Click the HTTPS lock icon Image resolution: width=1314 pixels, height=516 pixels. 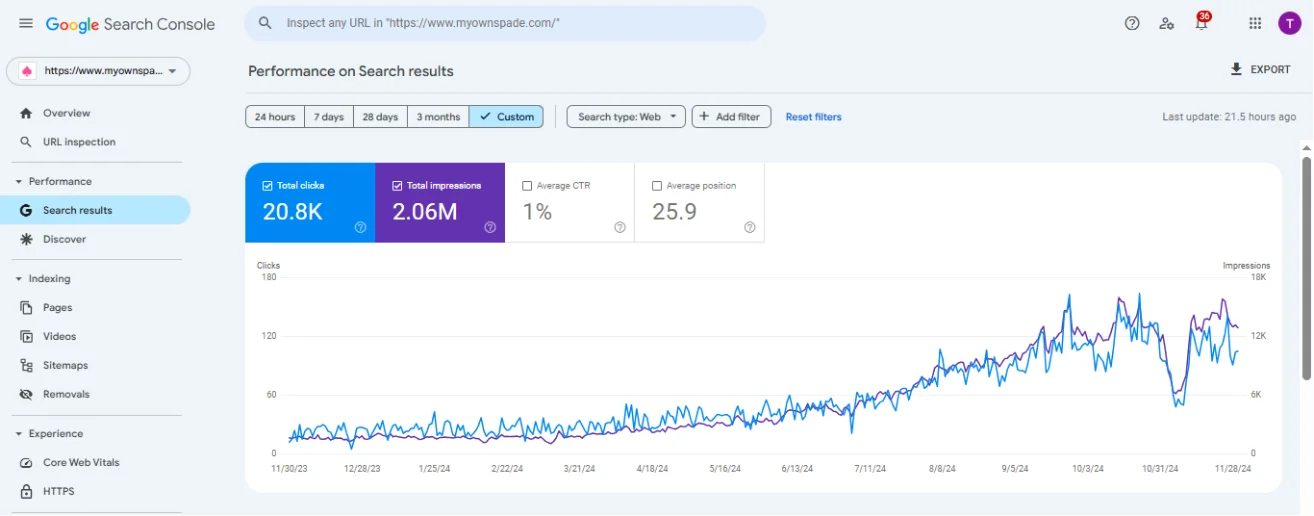point(26,491)
